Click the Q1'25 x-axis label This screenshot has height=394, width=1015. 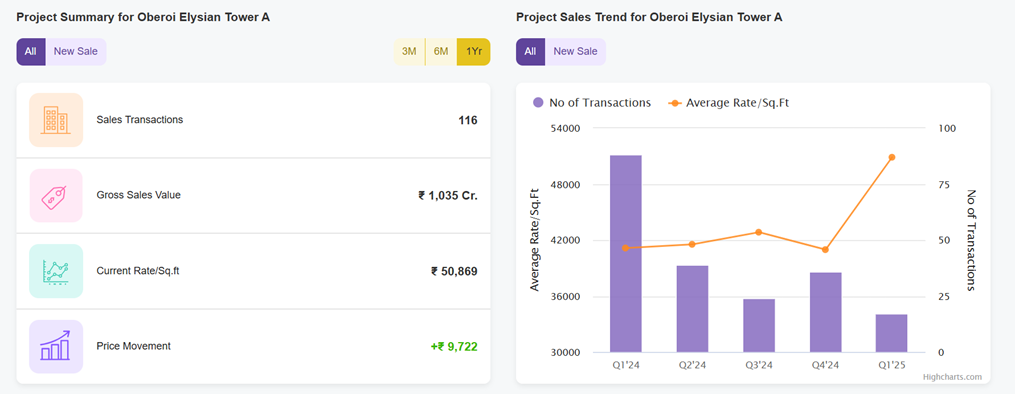pos(891,365)
